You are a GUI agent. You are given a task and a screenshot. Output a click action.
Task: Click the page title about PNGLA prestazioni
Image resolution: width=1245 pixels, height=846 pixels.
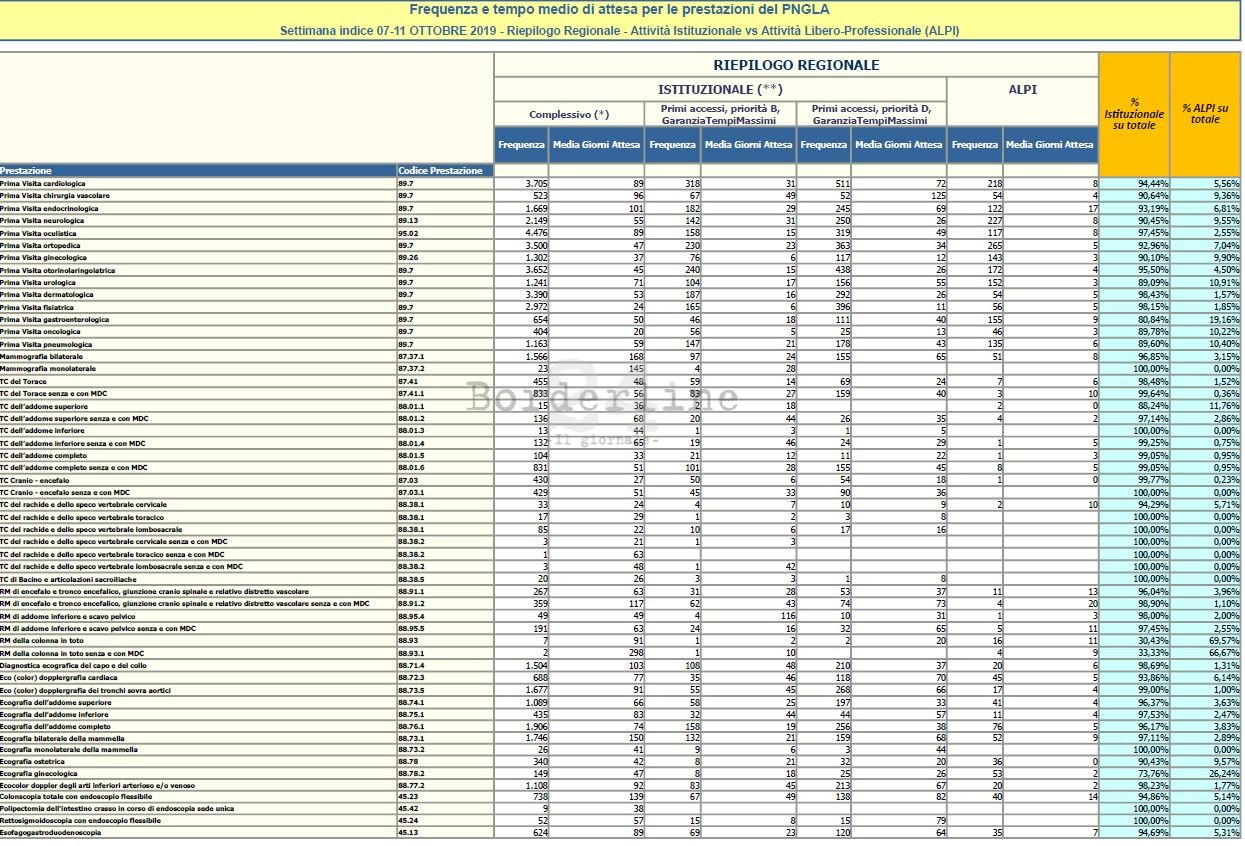(x=619, y=11)
